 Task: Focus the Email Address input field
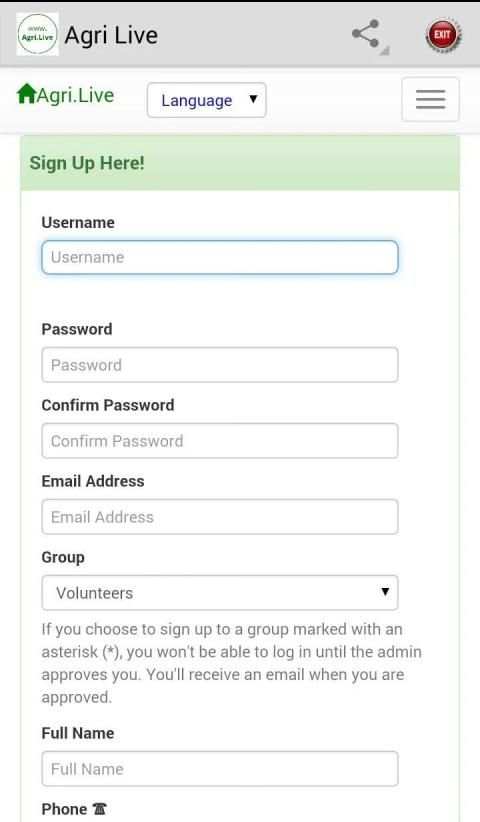point(220,517)
